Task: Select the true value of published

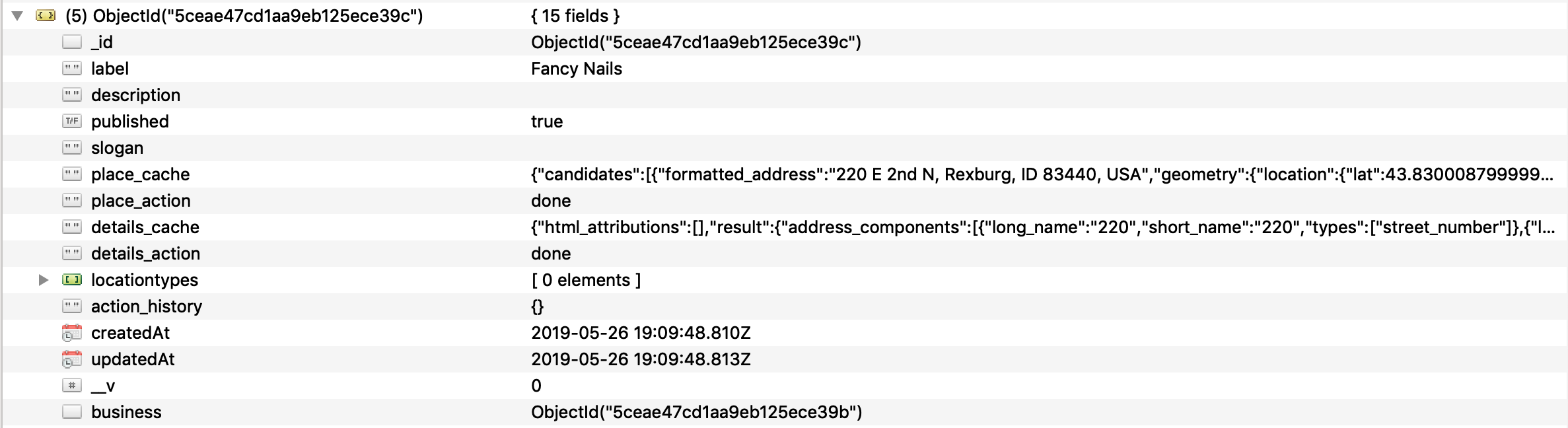Action: point(547,121)
